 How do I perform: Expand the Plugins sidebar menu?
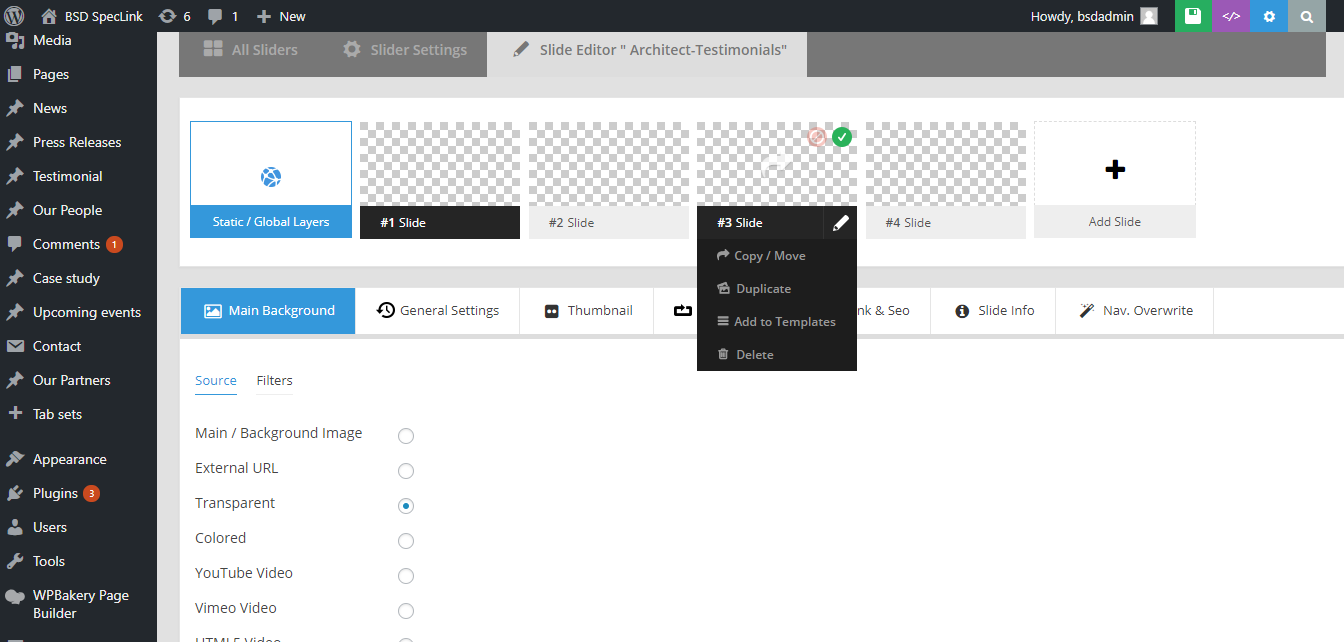[x=55, y=493]
